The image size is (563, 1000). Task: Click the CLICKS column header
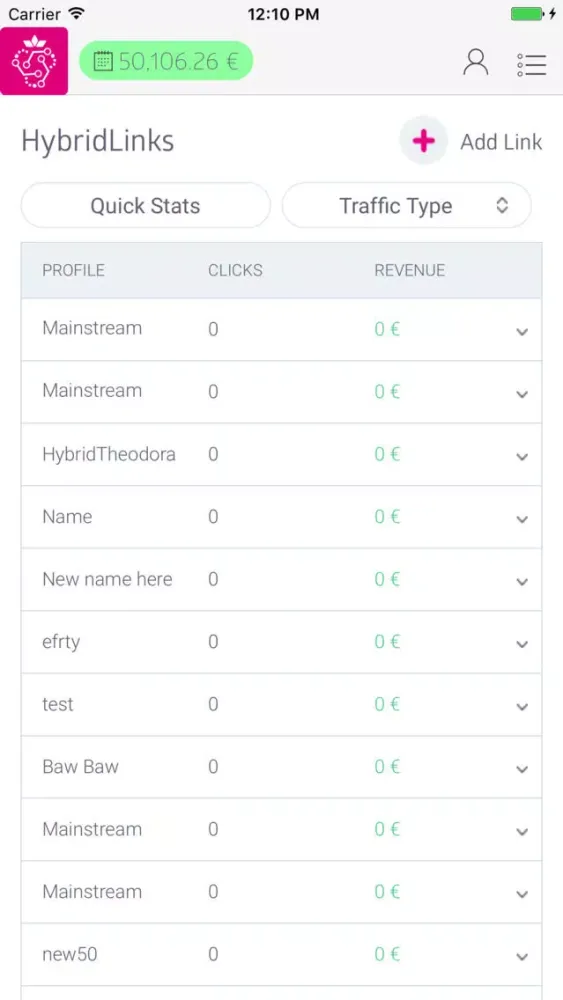[x=235, y=270]
